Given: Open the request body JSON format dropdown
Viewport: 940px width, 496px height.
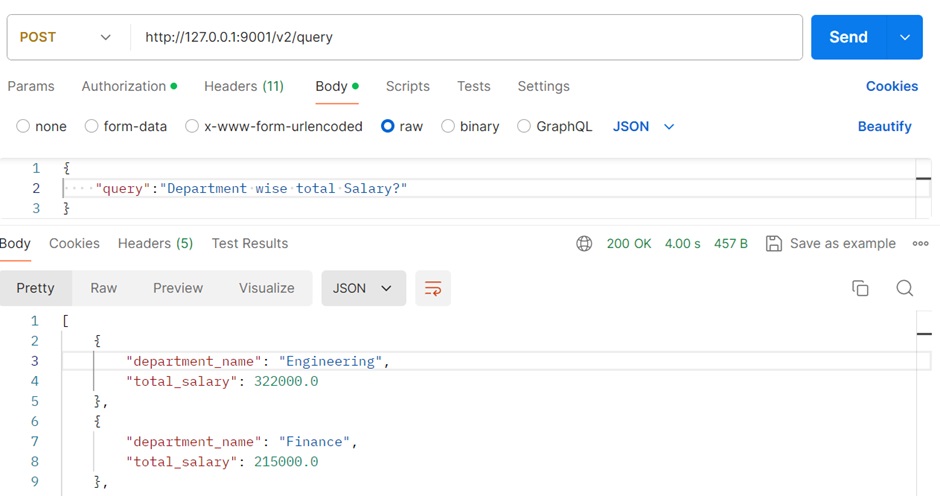Looking at the screenshot, I should (x=644, y=127).
